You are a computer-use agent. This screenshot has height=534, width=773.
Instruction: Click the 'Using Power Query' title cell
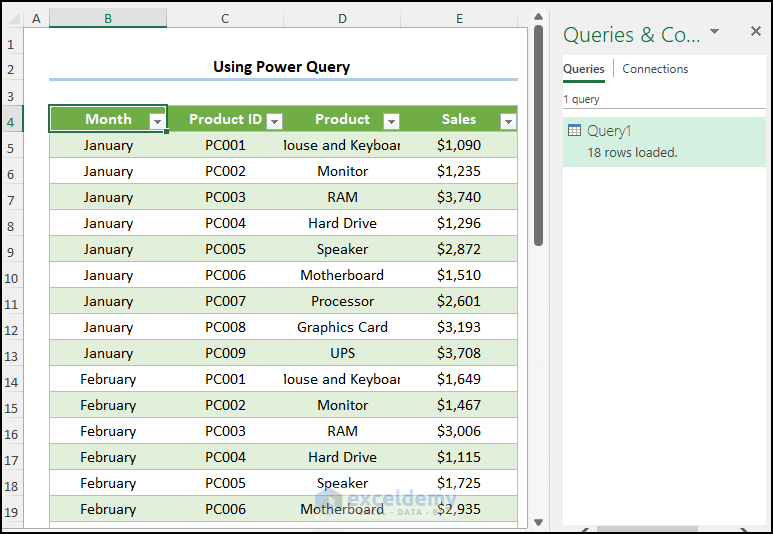coord(281,67)
